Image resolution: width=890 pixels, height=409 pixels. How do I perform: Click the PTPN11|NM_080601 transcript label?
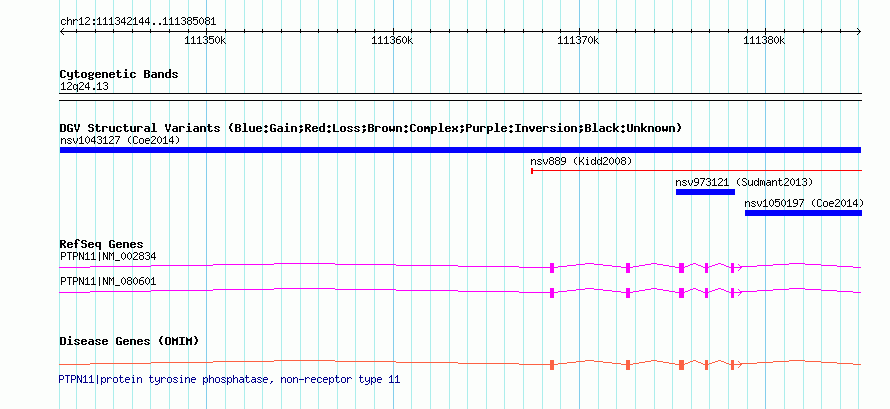108,281
